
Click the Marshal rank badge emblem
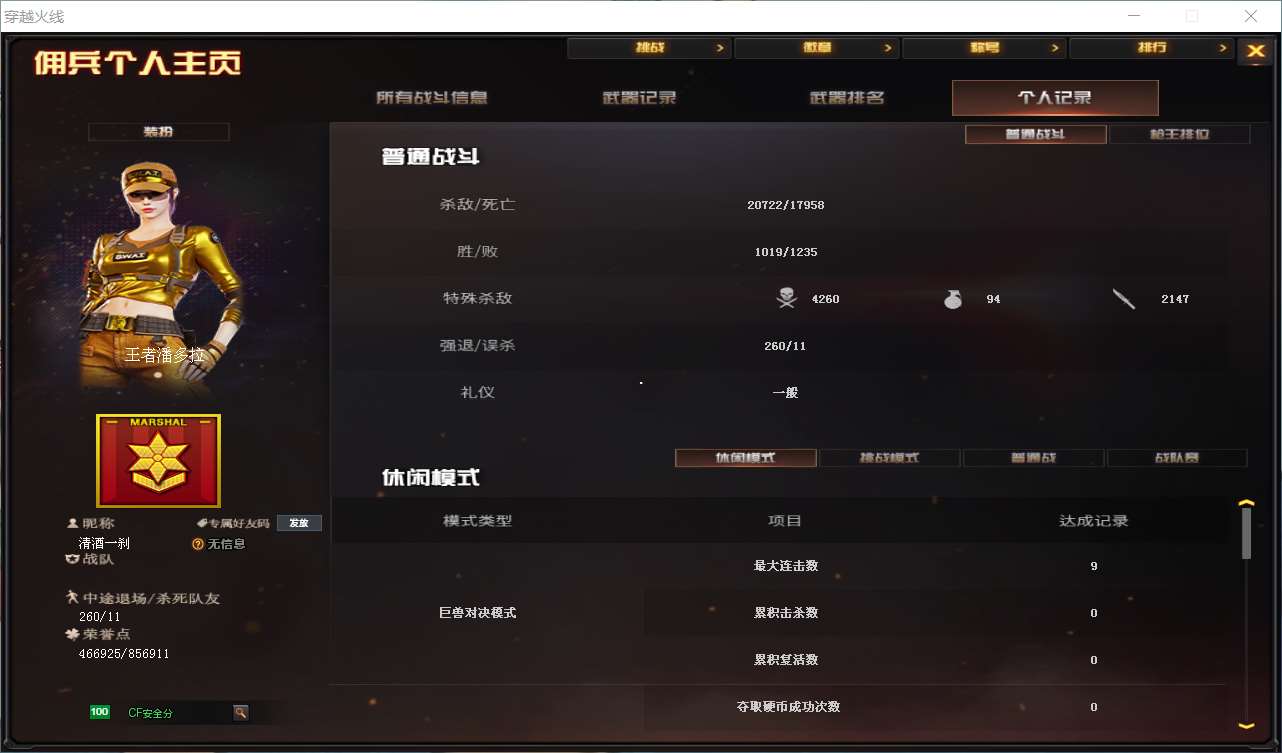point(158,461)
